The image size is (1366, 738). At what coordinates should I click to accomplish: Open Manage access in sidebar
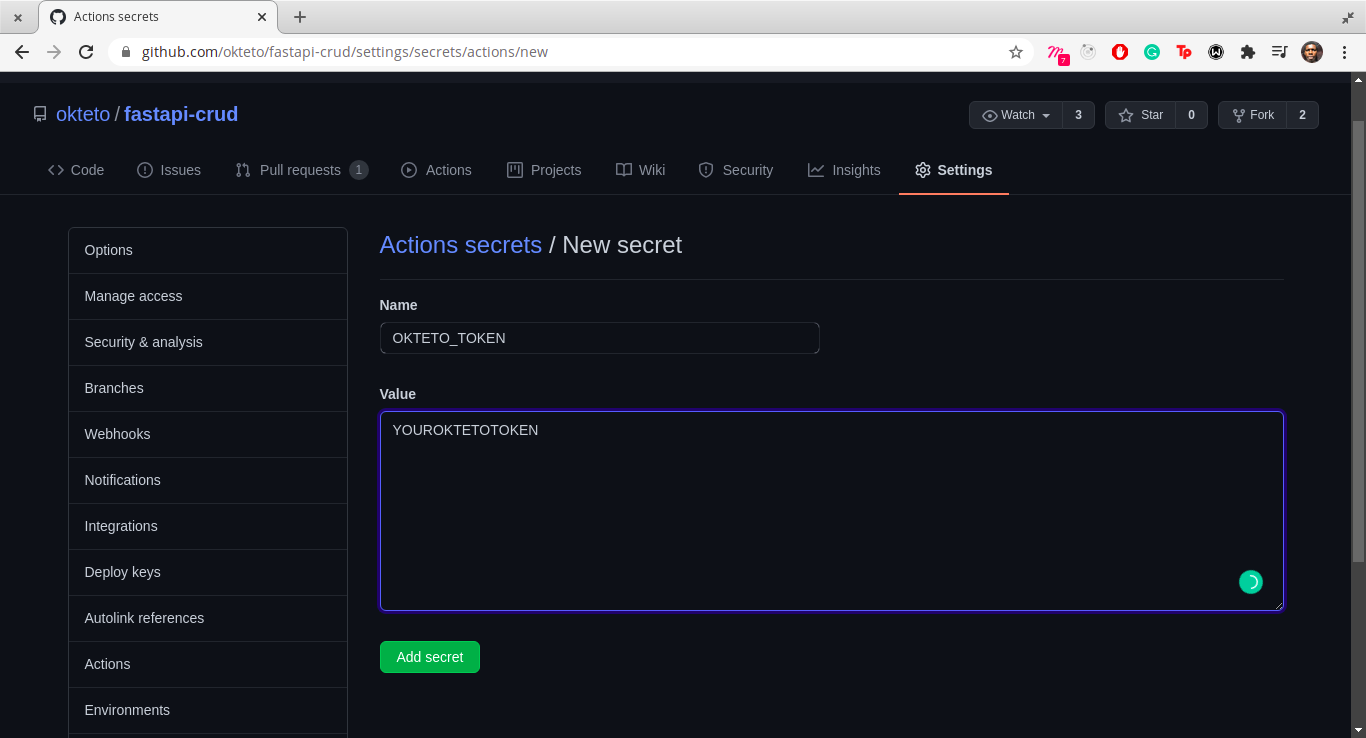208,296
